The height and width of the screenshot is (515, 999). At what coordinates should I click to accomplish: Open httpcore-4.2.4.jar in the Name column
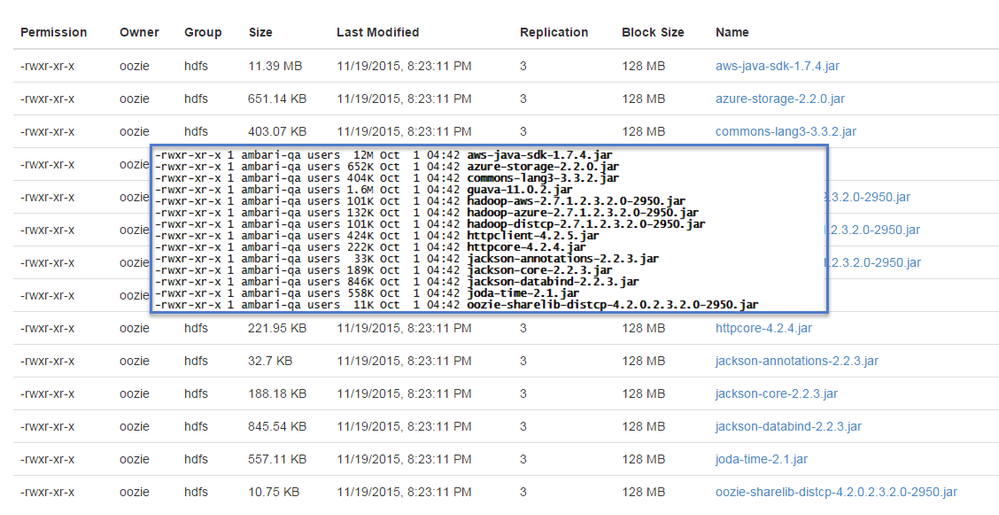click(763, 328)
